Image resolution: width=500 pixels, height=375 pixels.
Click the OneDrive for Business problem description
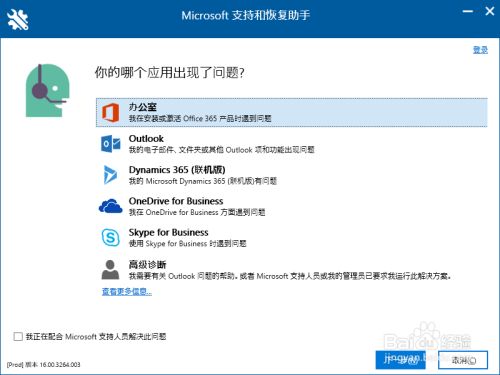point(197,212)
